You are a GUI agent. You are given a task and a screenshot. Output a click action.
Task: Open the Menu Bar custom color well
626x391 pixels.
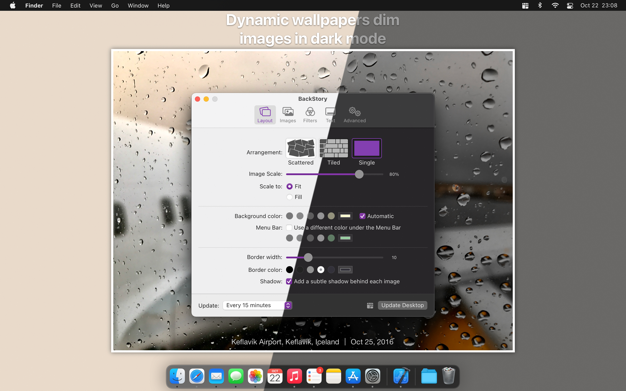pyautogui.click(x=345, y=238)
